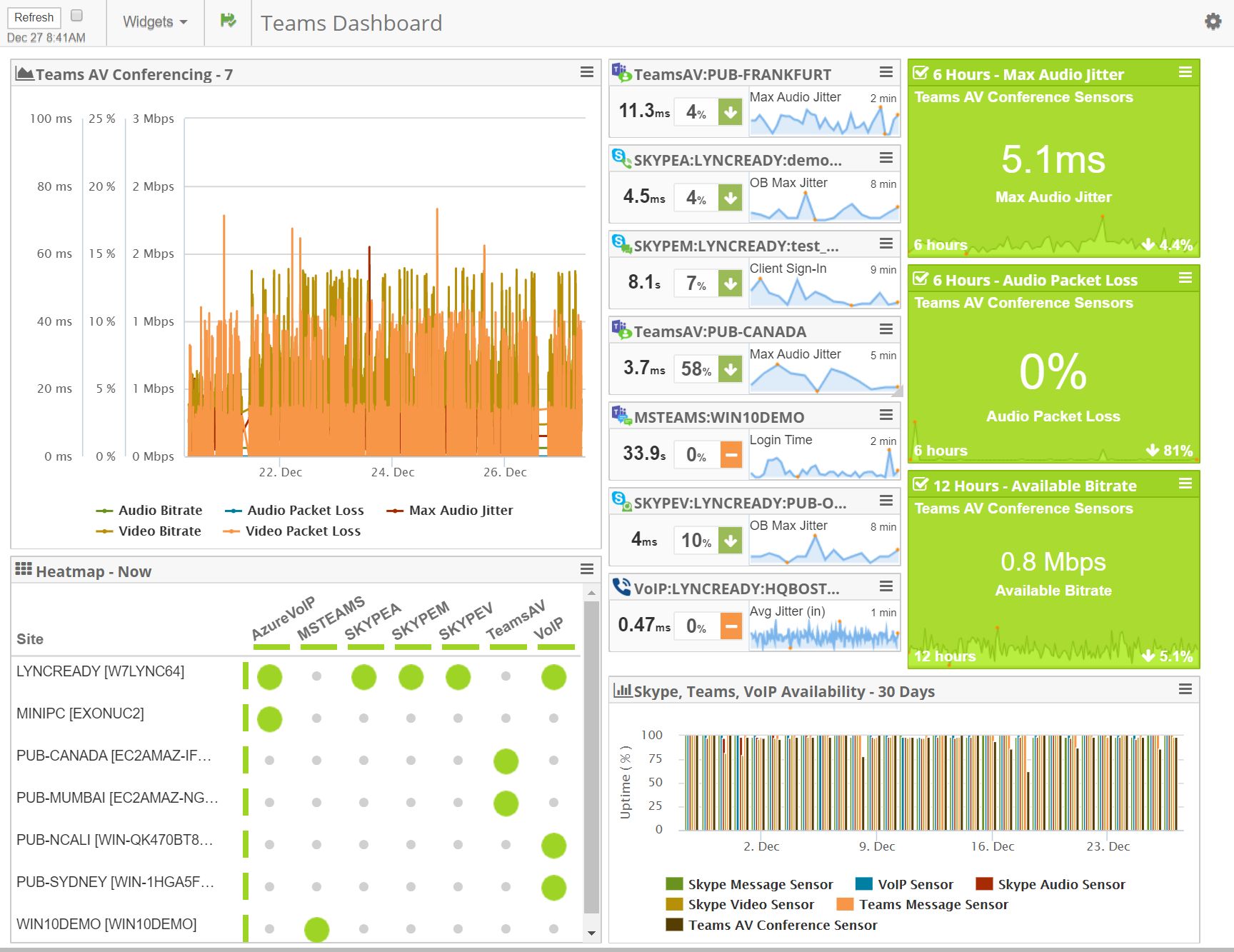Click the Skype icon beside SKYPEM:LYNCREADY
1234x952 pixels.
(x=621, y=244)
